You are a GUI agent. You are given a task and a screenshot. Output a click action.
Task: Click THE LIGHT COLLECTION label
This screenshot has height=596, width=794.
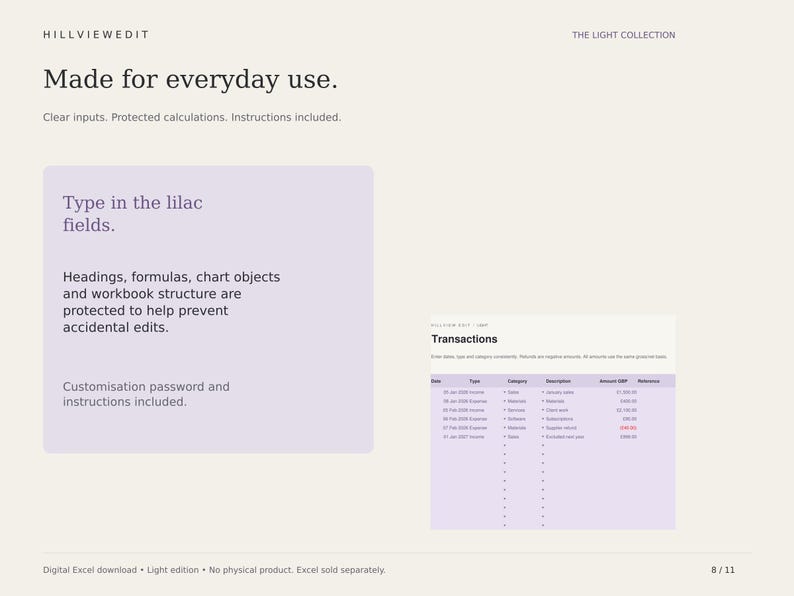click(623, 35)
